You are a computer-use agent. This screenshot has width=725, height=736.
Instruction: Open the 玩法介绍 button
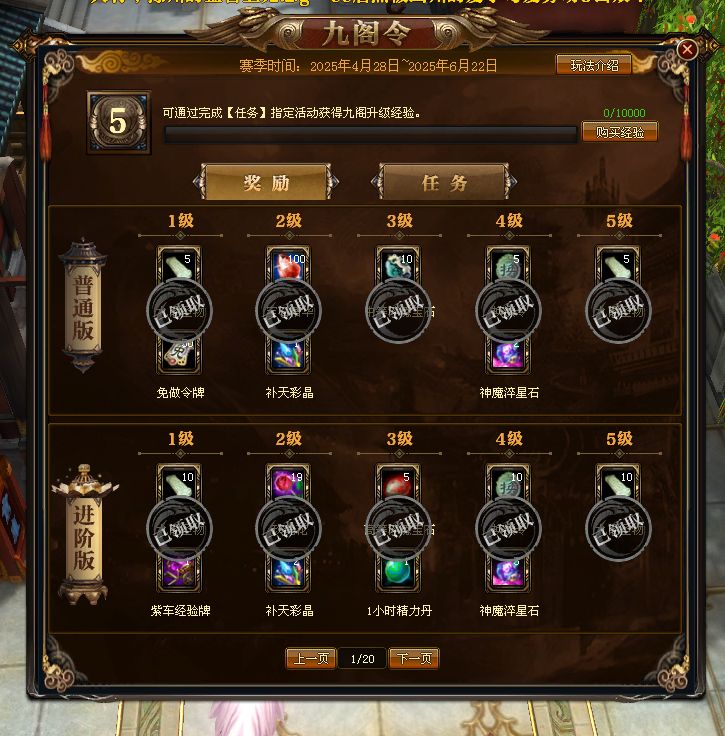pos(594,65)
